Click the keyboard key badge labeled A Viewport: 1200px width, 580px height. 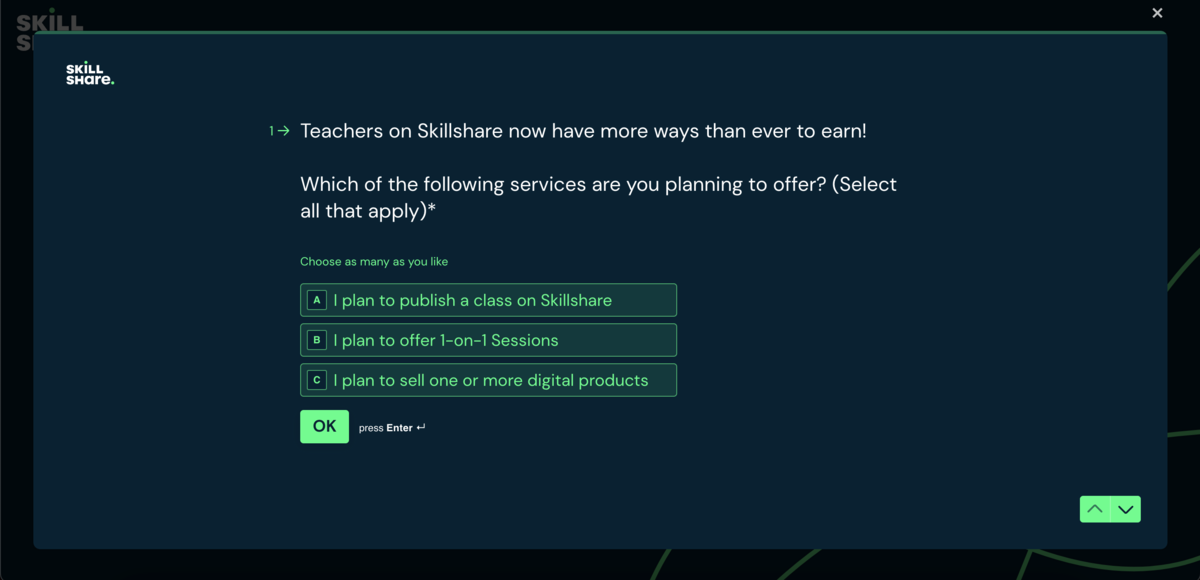tap(317, 299)
